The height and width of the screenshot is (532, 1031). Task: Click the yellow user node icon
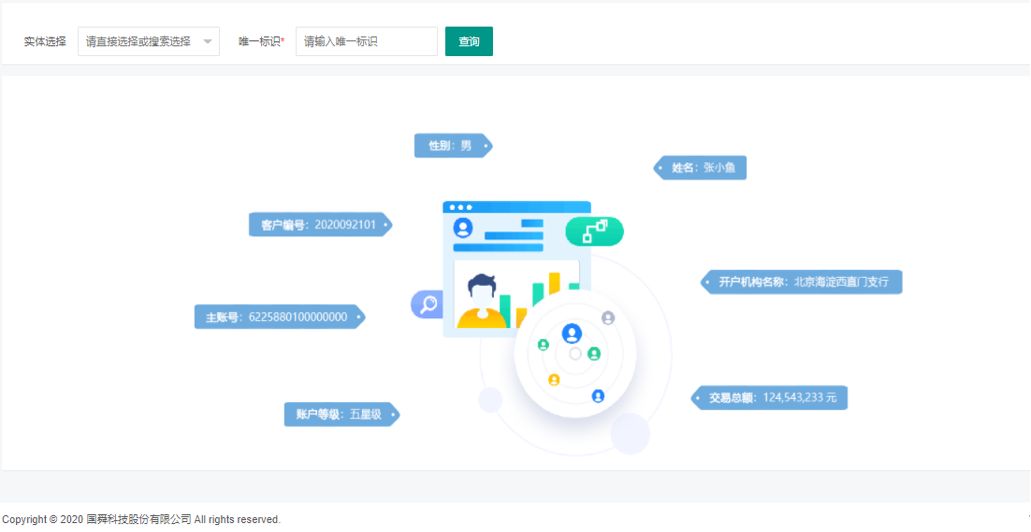point(554,379)
